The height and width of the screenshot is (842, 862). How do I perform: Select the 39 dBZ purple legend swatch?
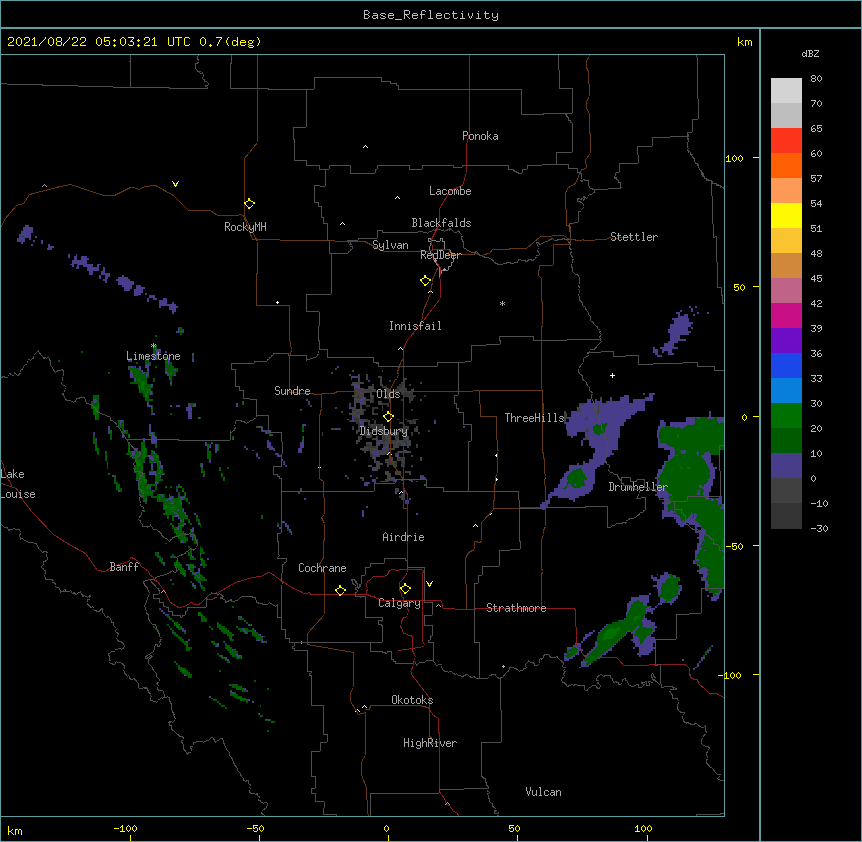click(x=786, y=340)
